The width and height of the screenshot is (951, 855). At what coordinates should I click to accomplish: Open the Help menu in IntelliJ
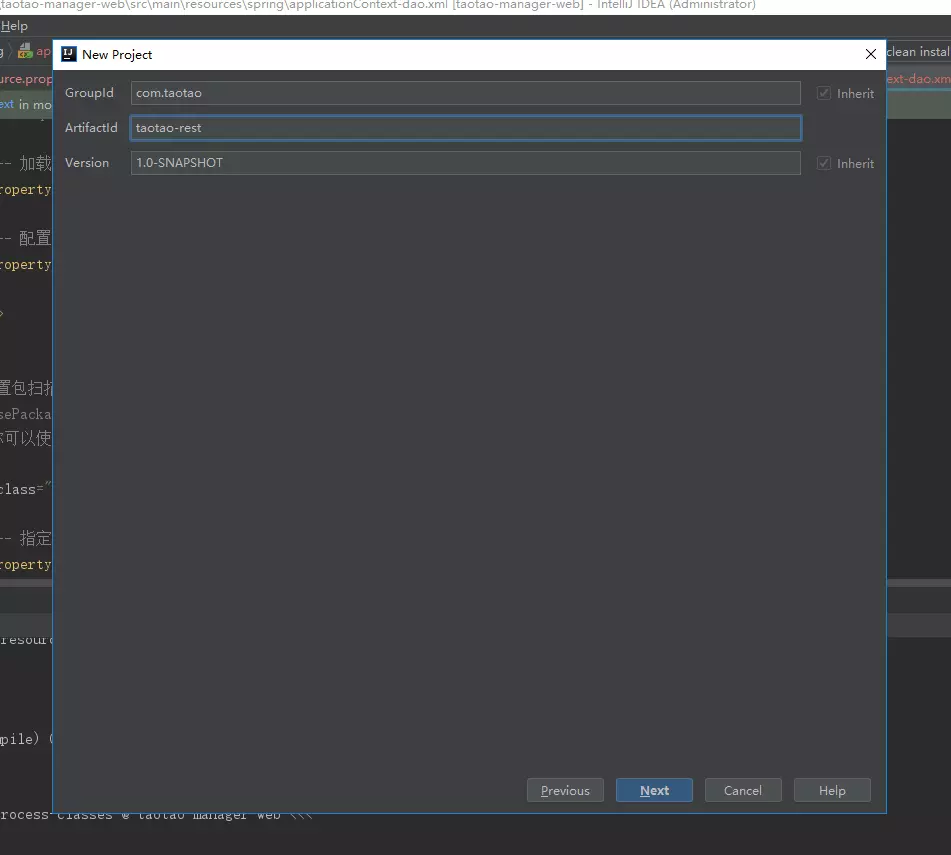pos(14,26)
